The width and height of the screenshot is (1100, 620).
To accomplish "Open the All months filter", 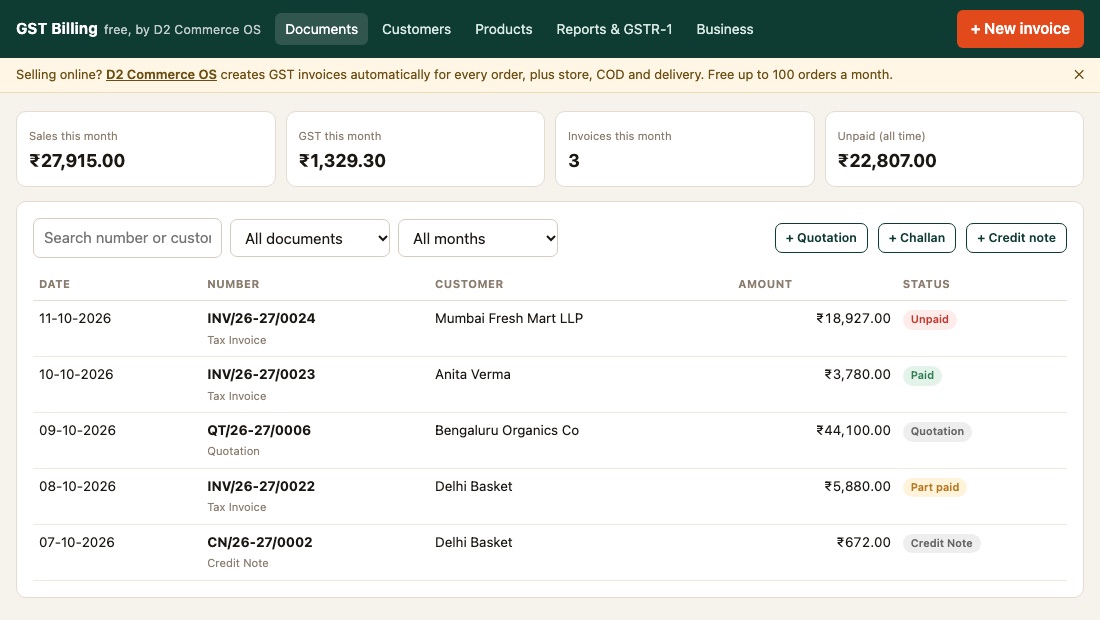I will tap(478, 238).
